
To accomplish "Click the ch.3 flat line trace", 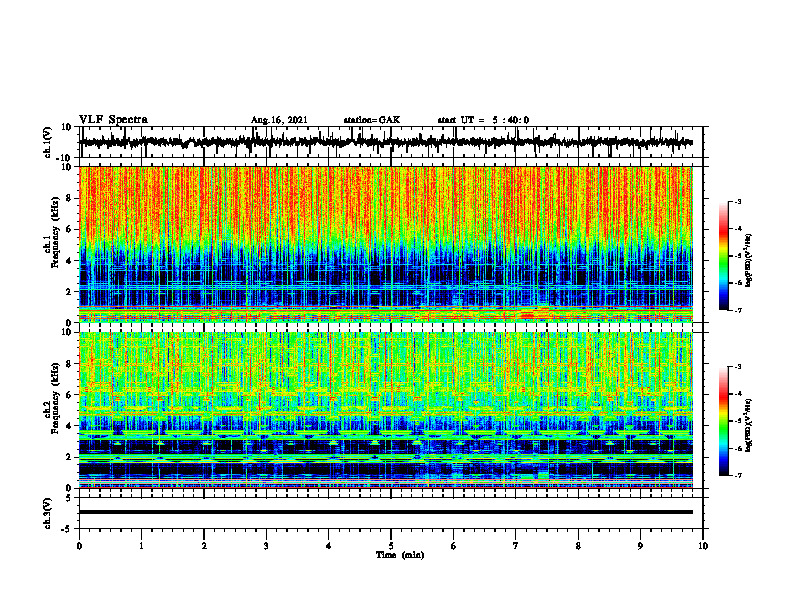I will [x=386, y=512].
